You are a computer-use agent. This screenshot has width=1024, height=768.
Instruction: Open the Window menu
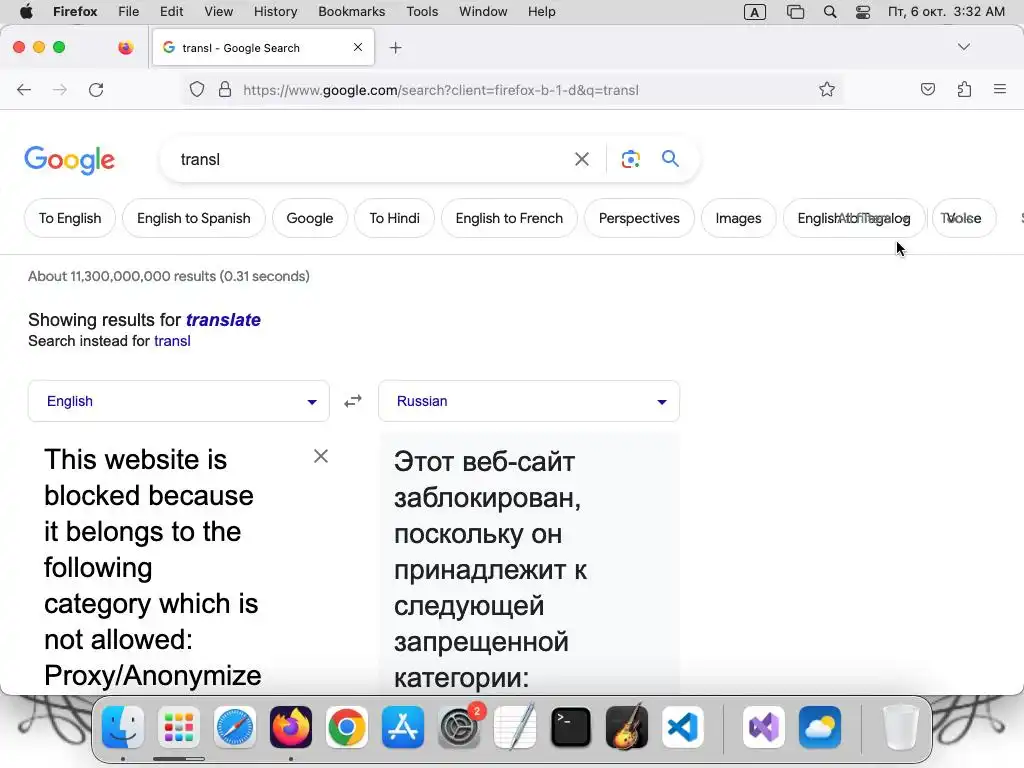pos(483,12)
